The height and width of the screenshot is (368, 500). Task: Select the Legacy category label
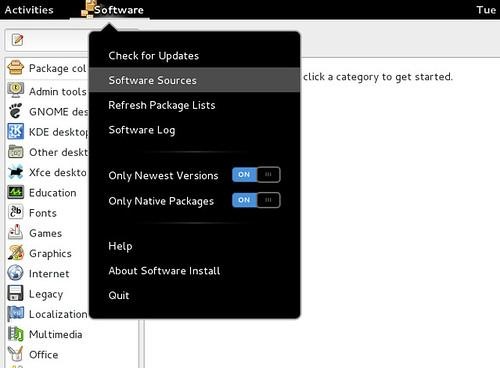click(46, 294)
